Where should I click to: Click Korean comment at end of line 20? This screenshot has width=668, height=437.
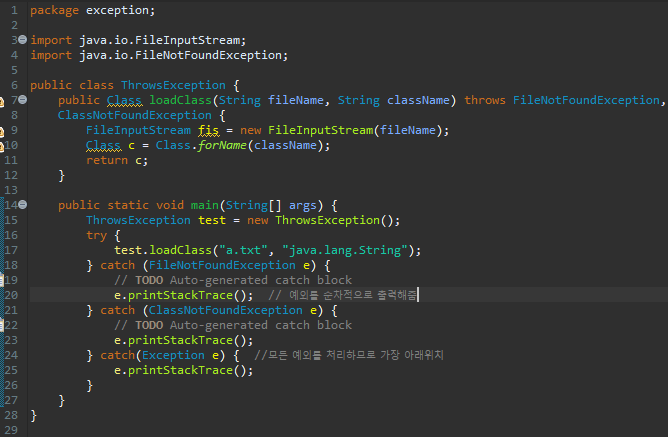click(343, 295)
